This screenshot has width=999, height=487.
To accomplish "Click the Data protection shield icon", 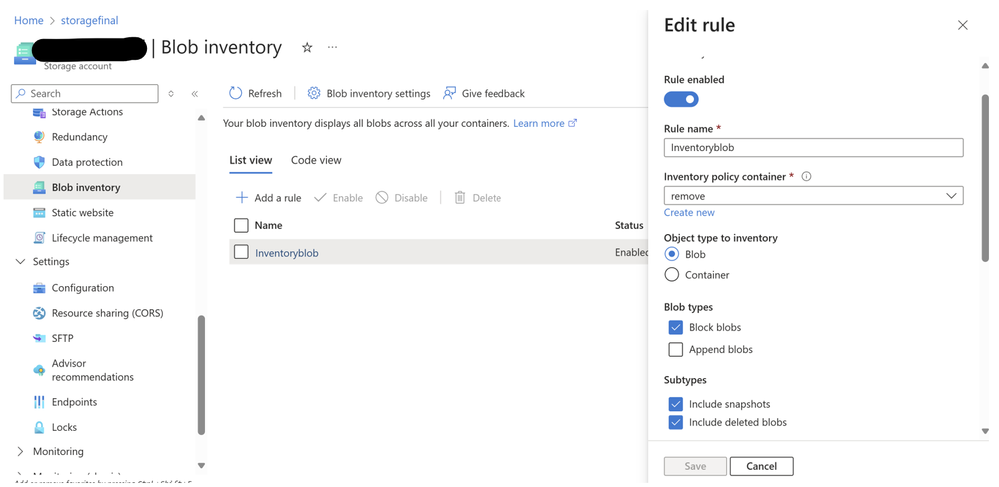I will (x=40, y=162).
